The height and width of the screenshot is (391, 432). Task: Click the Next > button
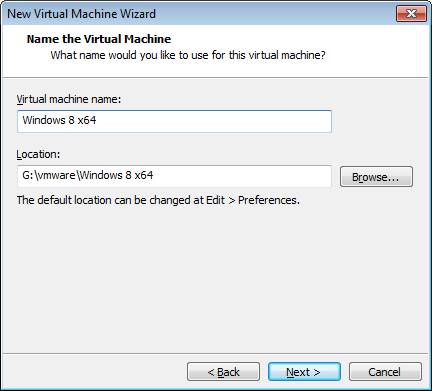tap(304, 372)
